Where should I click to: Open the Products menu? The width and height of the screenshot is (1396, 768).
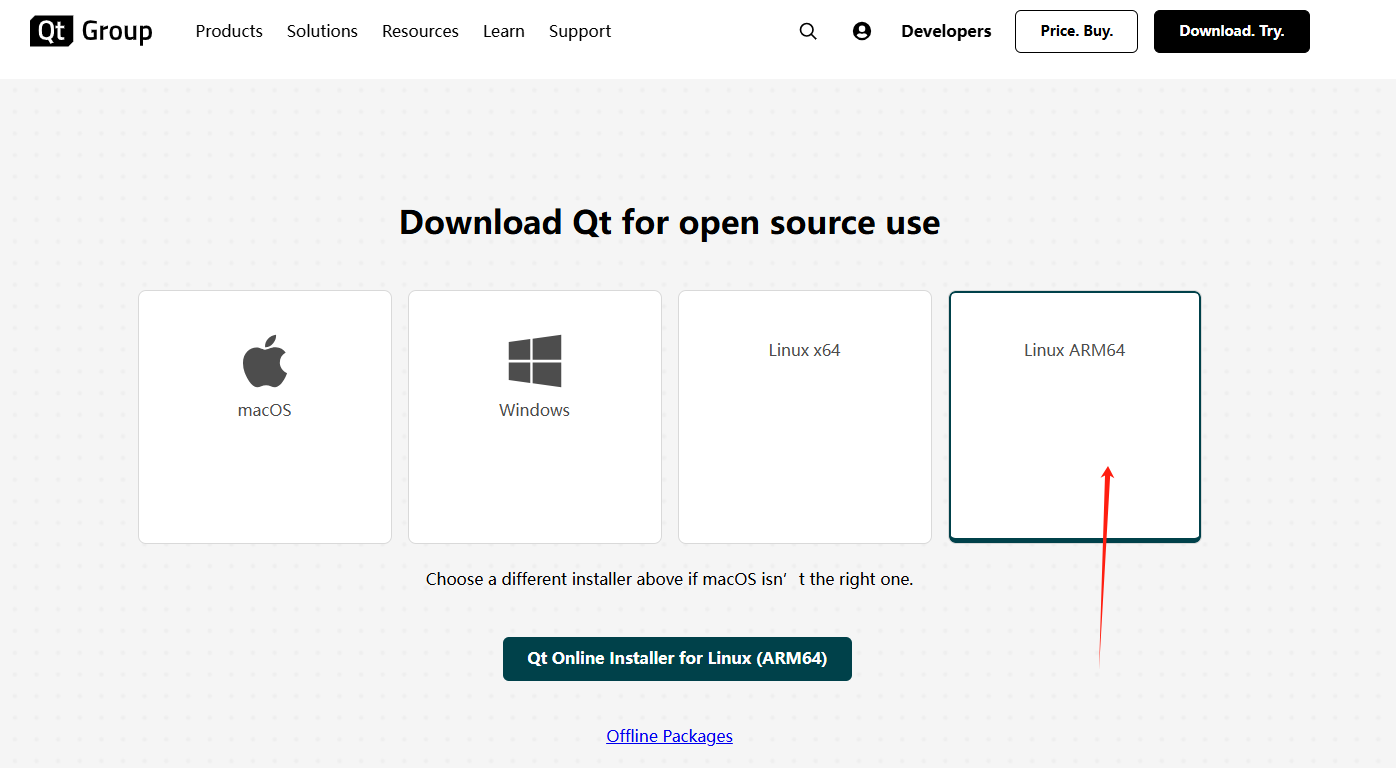pos(229,31)
